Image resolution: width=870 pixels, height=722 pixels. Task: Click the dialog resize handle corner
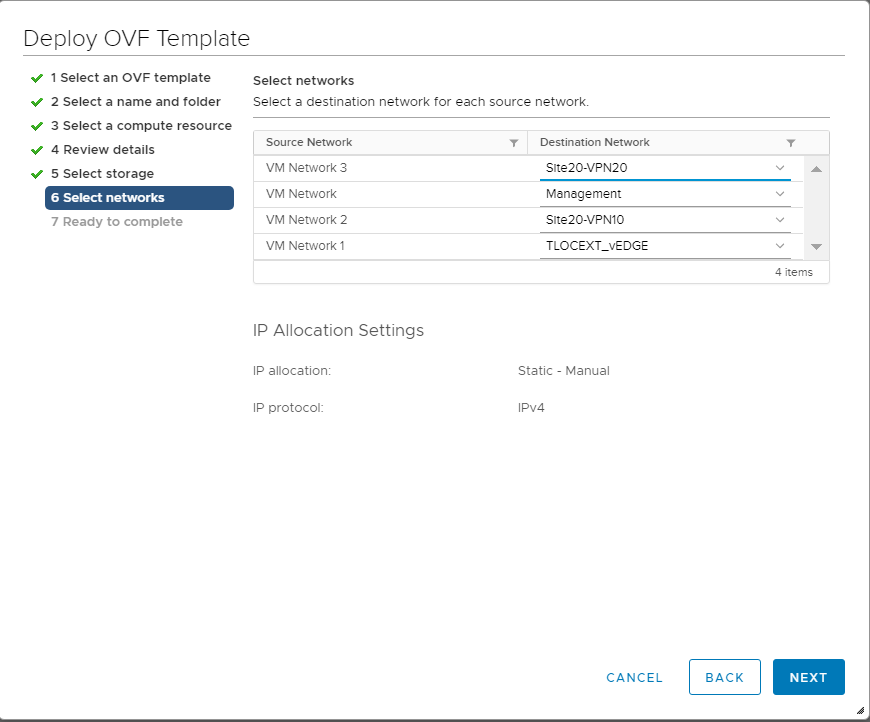(x=860, y=711)
